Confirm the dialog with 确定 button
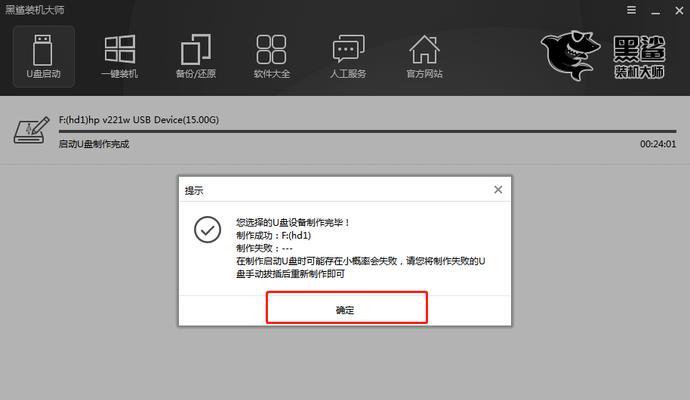Screen dimensions: 690x400 click(347, 308)
